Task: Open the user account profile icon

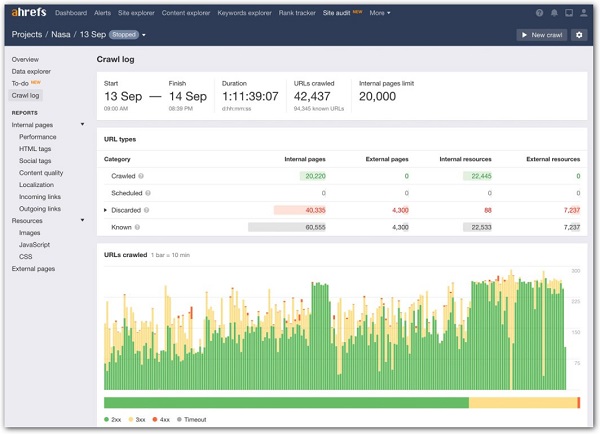Action: 584,13
